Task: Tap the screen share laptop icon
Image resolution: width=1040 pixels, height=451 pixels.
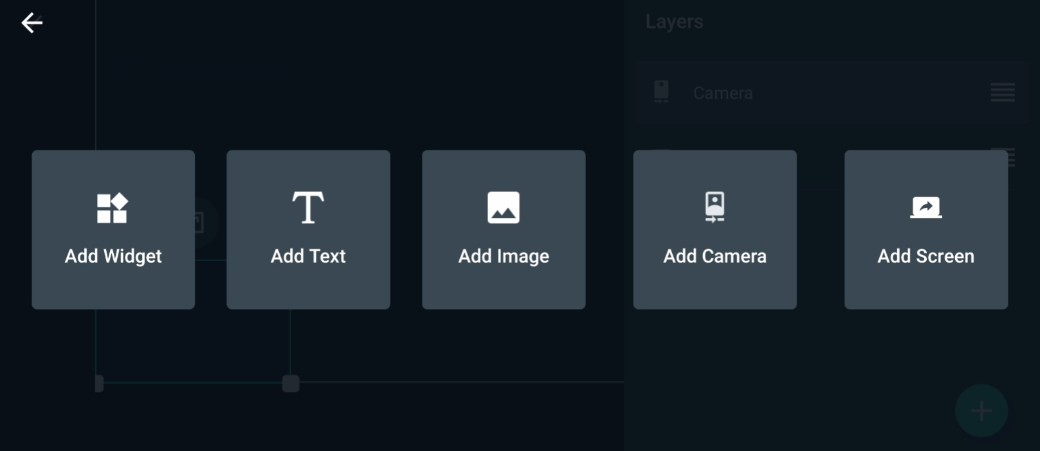Action: click(x=926, y=208)
